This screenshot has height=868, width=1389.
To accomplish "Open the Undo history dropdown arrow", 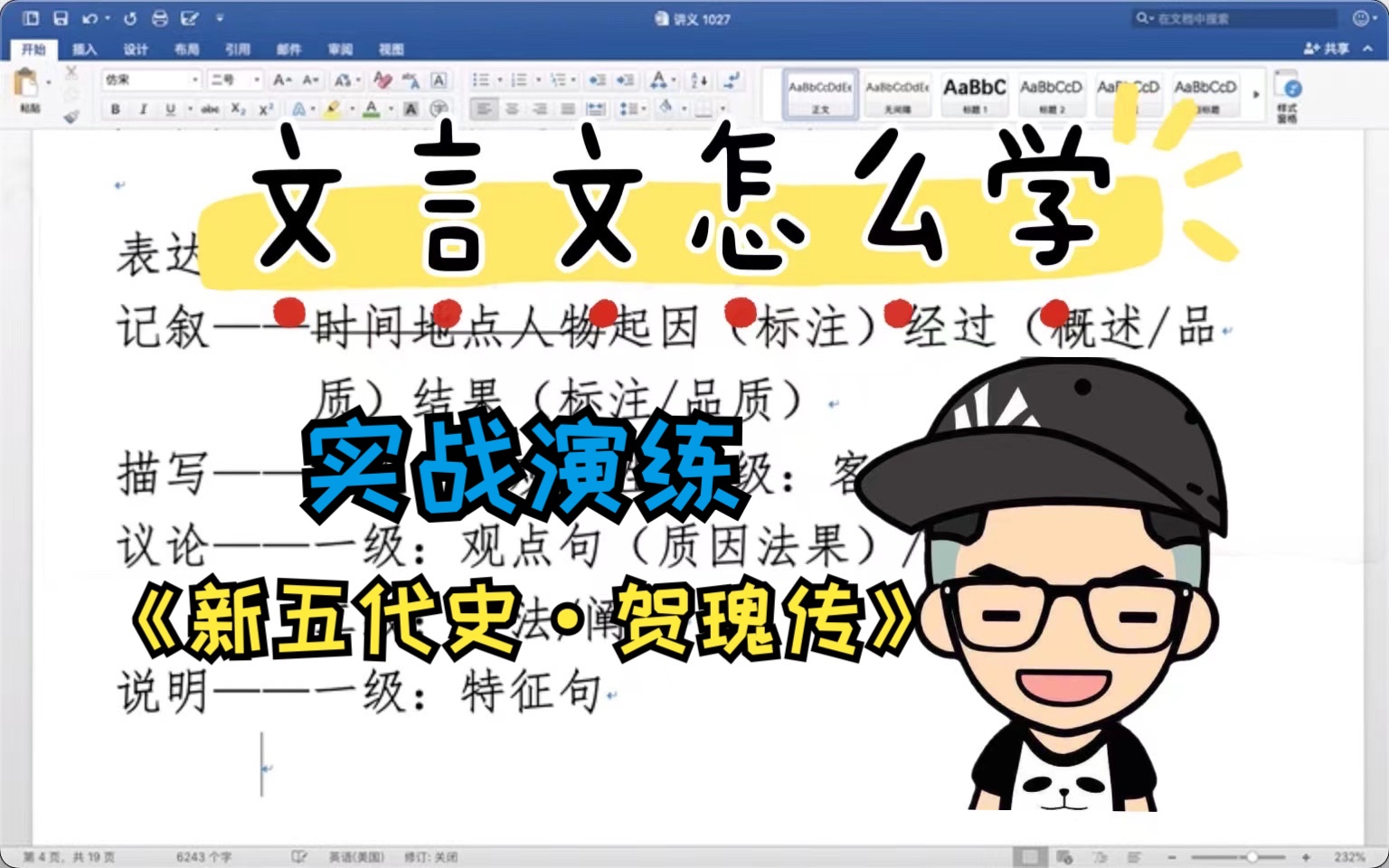I will point(107,18).
